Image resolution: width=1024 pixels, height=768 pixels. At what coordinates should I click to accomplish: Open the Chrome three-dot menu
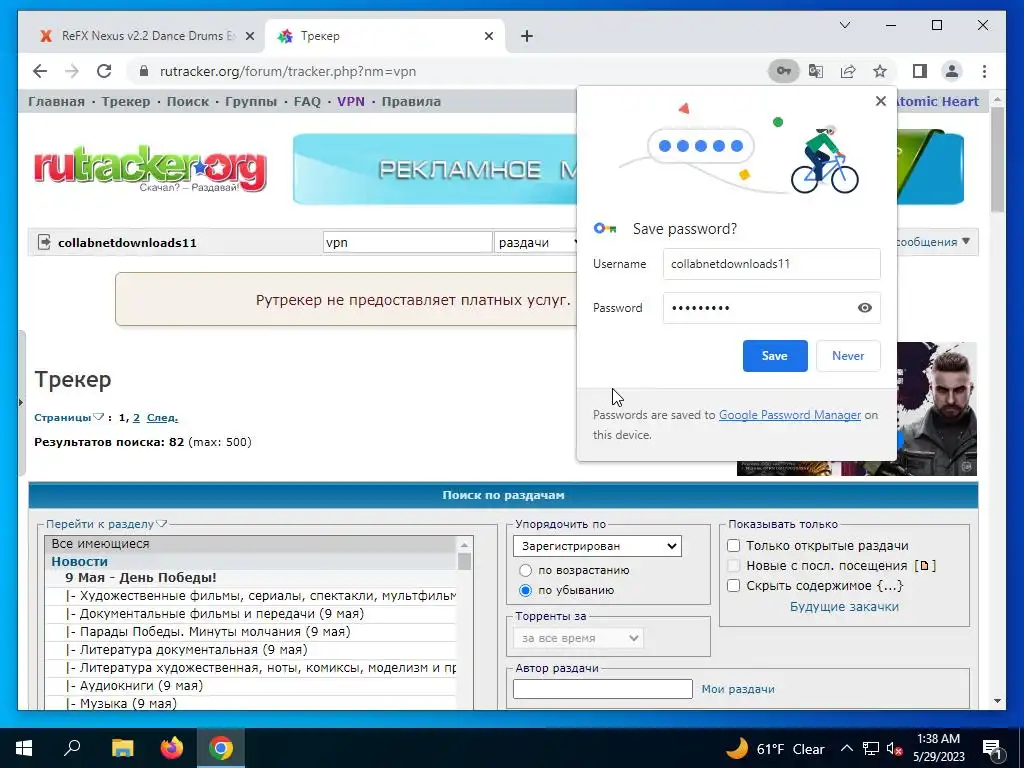[x=984, y=71]
